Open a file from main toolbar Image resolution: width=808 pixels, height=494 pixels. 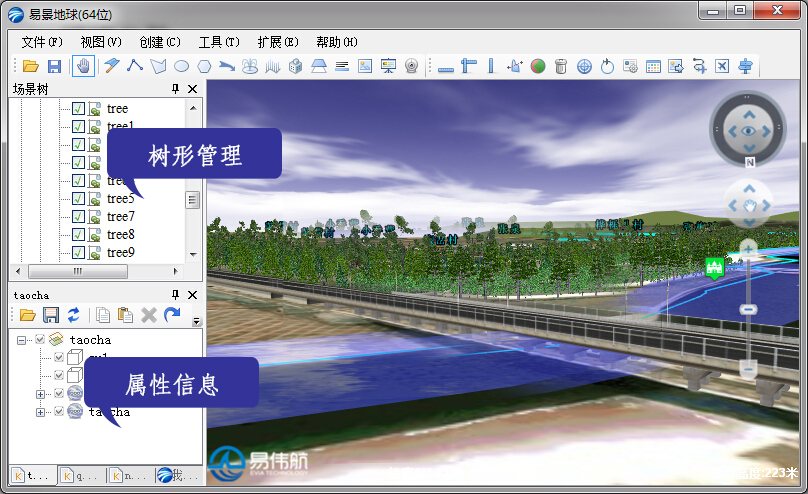point(31,66)
